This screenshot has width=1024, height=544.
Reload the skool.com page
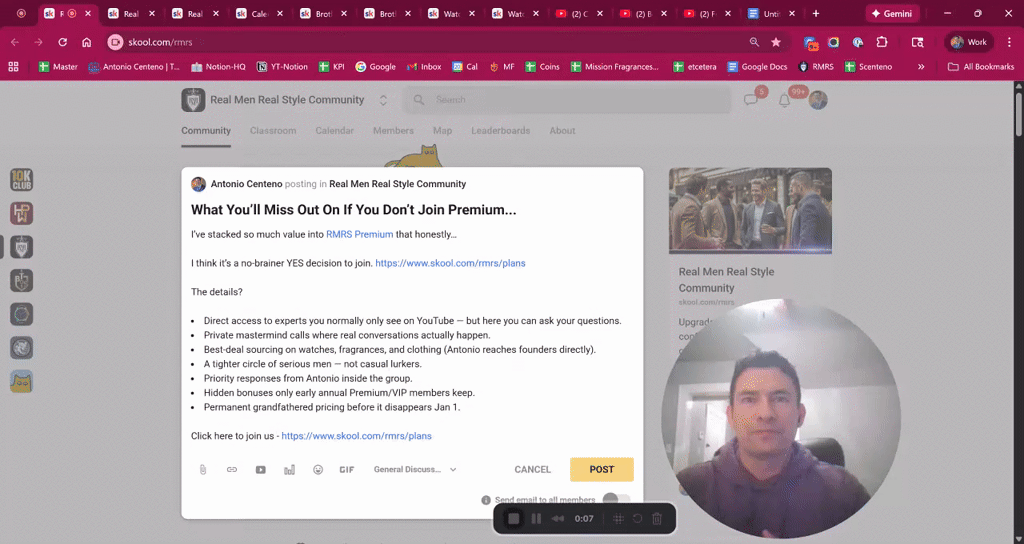point(63,42)
